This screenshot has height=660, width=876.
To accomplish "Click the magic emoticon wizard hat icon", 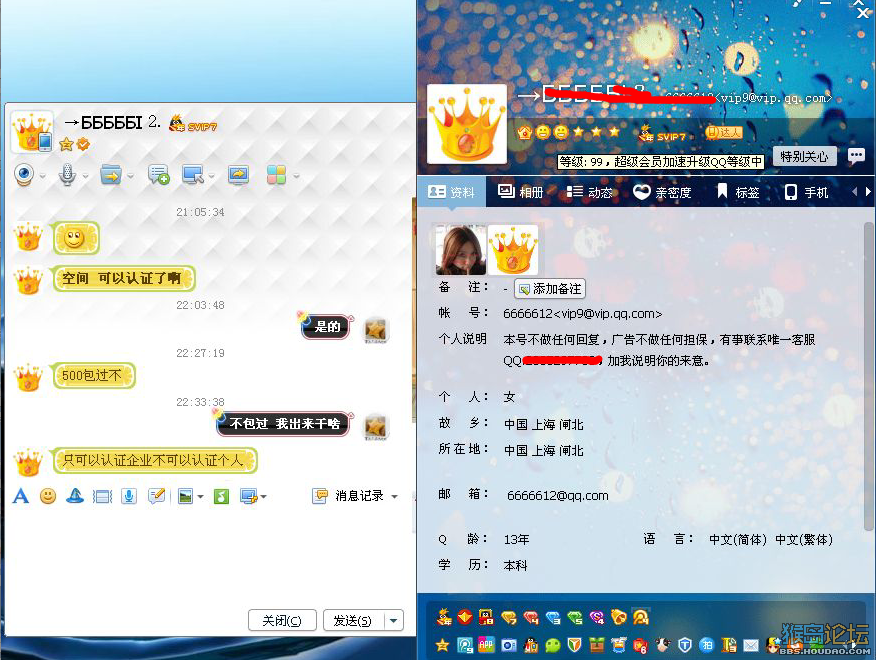I will 75,496.
